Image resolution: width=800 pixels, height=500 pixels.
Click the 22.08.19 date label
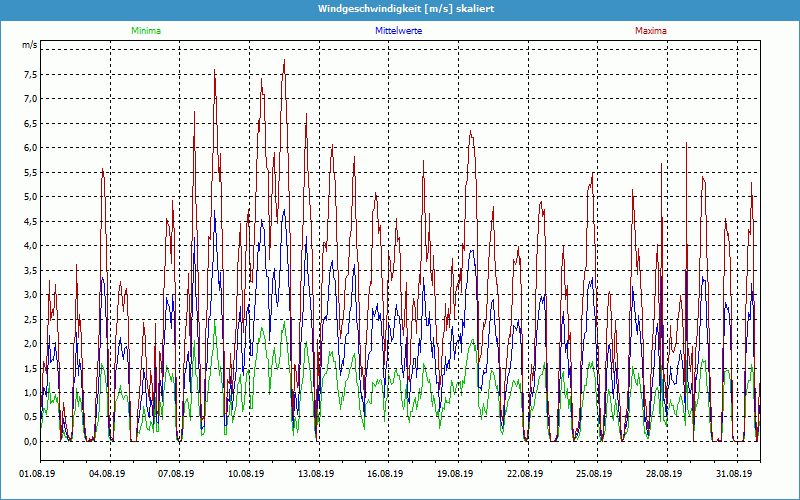[x=524, y=475]
